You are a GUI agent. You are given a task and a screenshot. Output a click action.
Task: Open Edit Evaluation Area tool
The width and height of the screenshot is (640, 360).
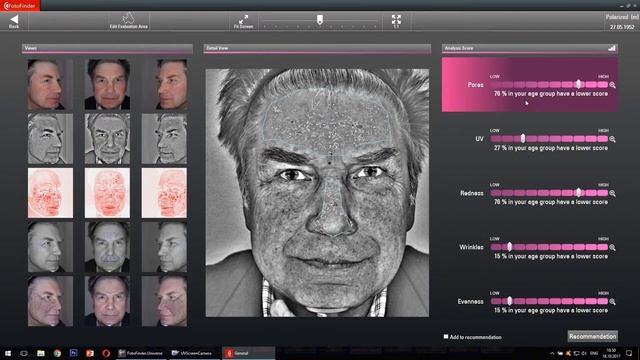[129, 20]
